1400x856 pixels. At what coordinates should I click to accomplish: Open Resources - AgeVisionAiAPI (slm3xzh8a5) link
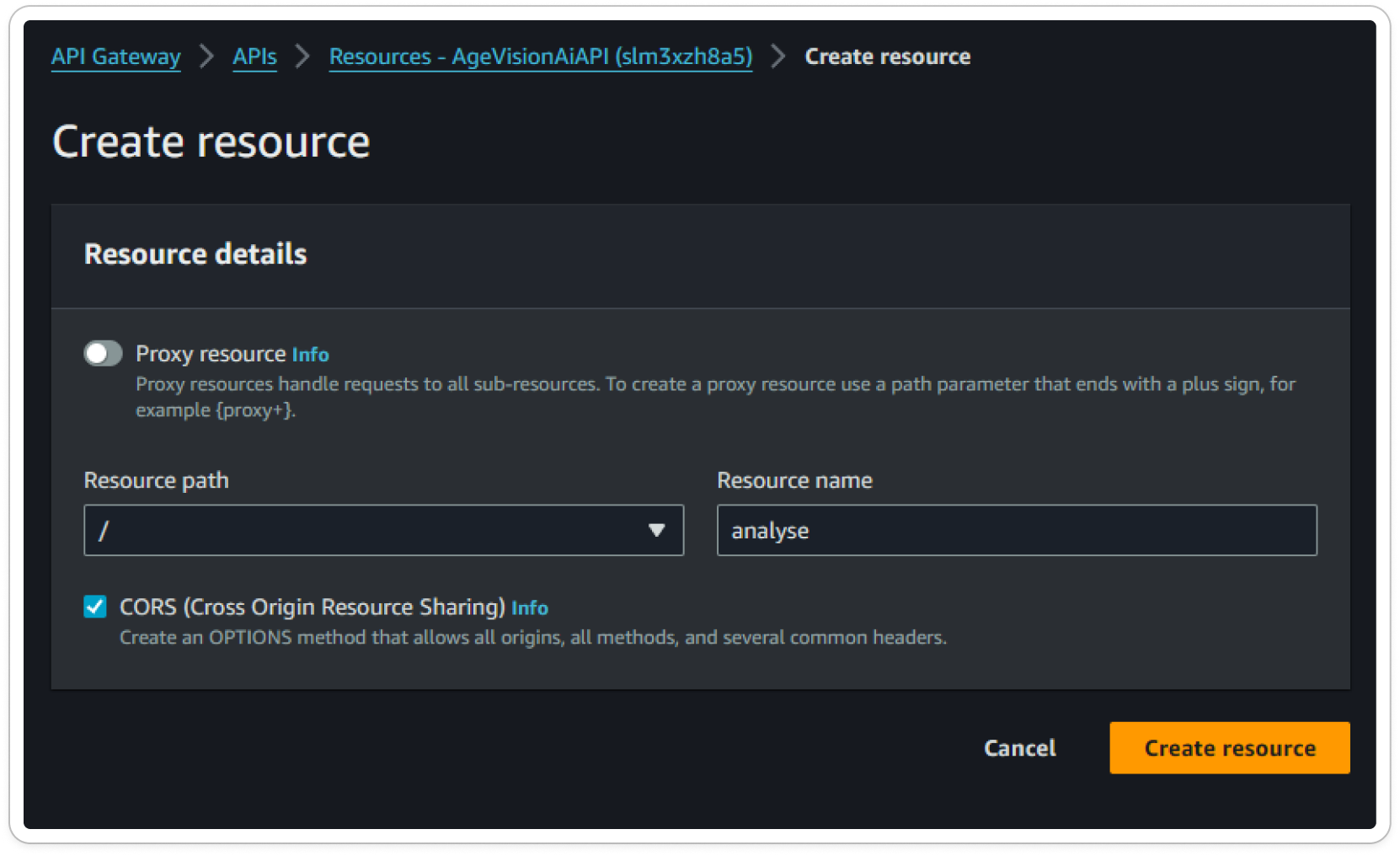point(540,56)
